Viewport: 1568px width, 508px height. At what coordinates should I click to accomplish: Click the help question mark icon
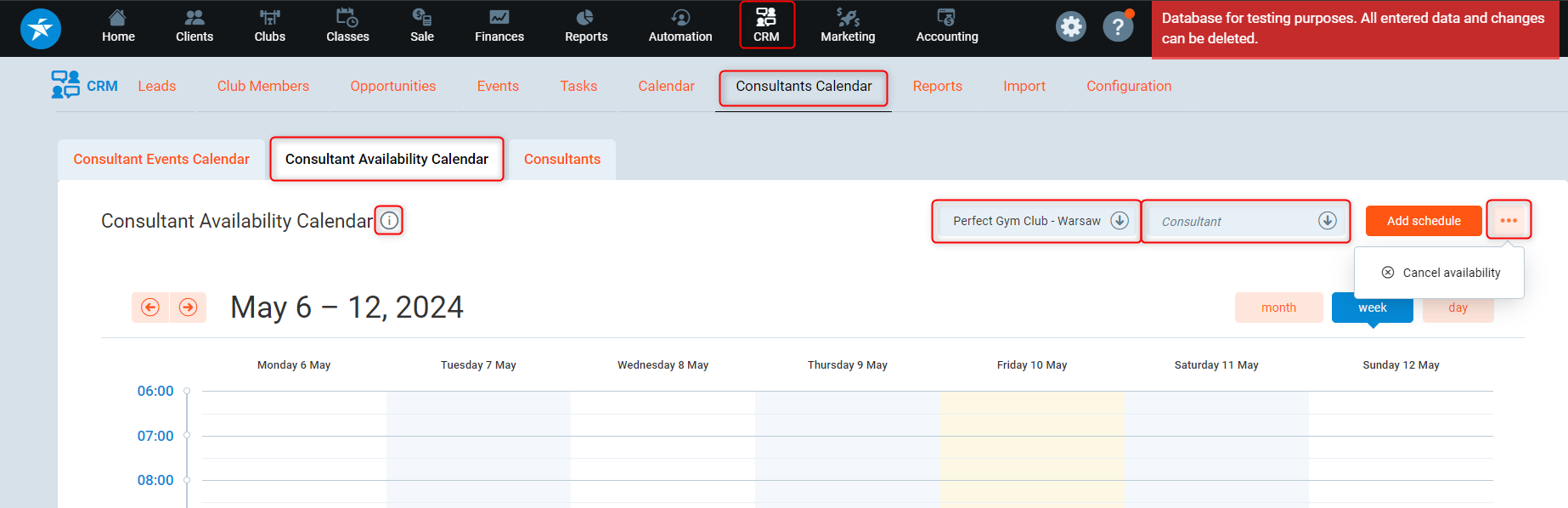(x=1117, y=27)
